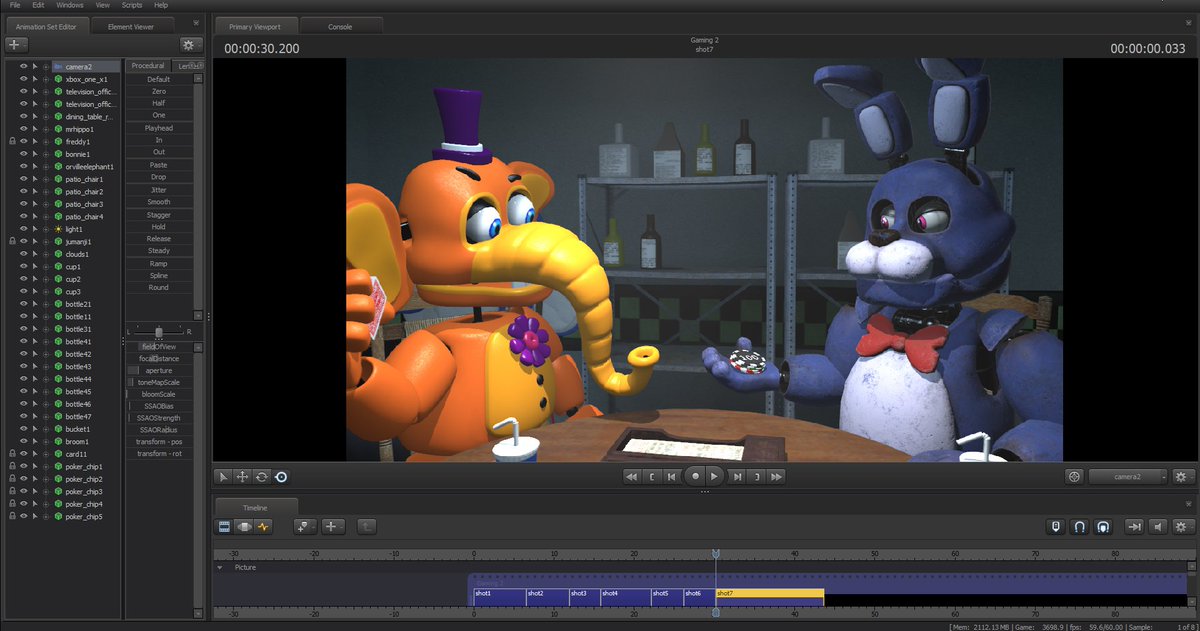Open timeline settings gear
Viewport: 1200px width, 631px height.
(x=1183, y=526)
